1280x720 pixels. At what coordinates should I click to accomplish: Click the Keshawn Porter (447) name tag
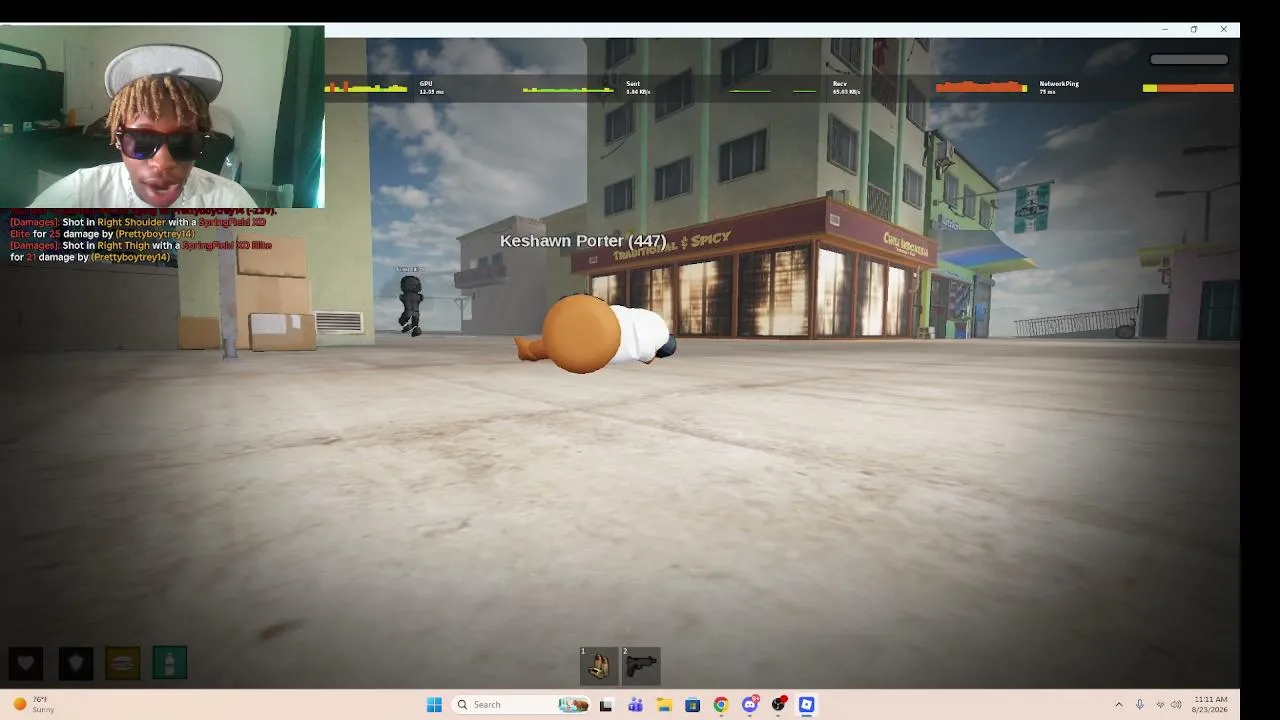tap(583, 241)
